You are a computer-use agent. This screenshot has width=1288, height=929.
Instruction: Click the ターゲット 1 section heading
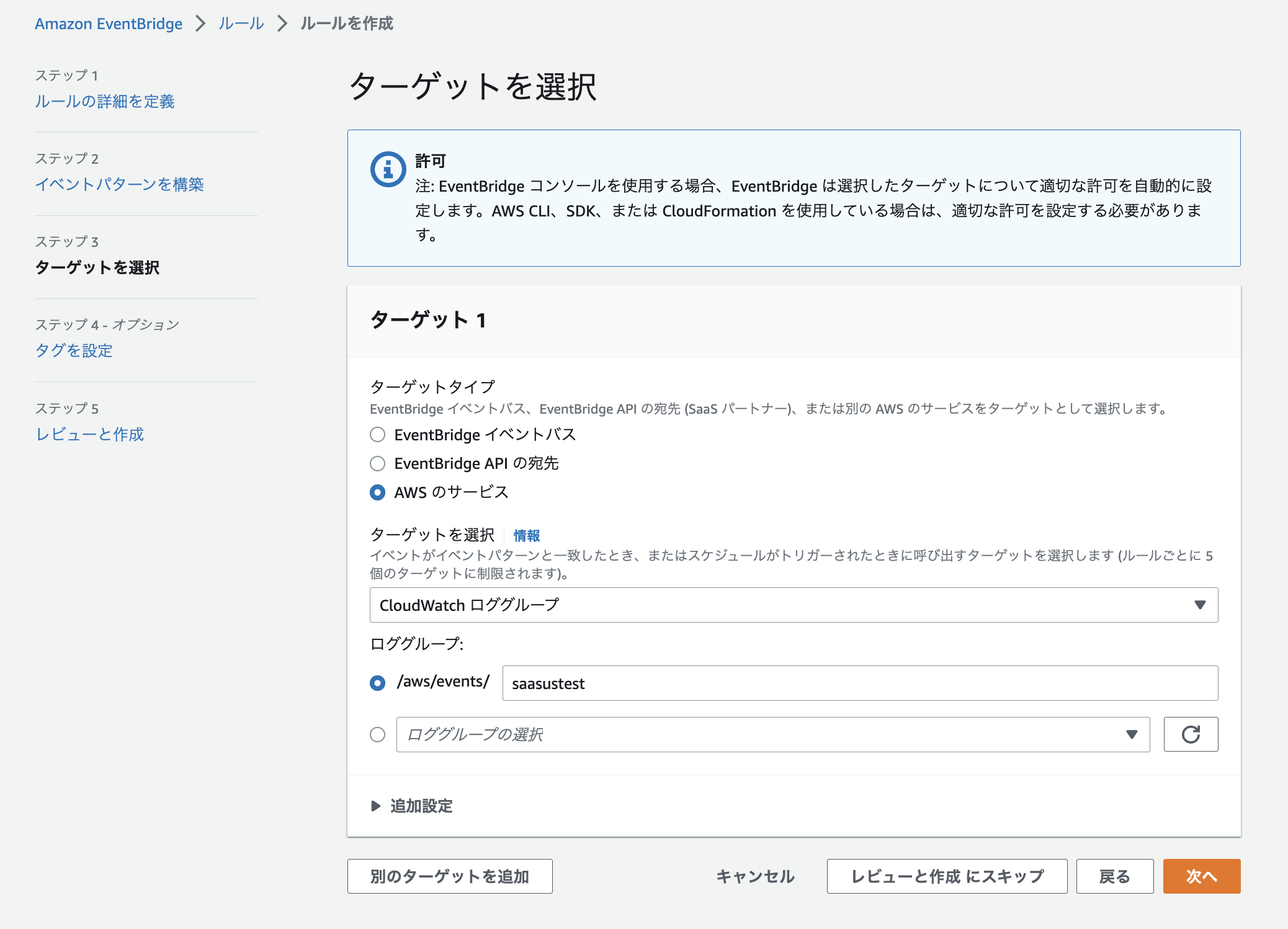tap(428, 320)
